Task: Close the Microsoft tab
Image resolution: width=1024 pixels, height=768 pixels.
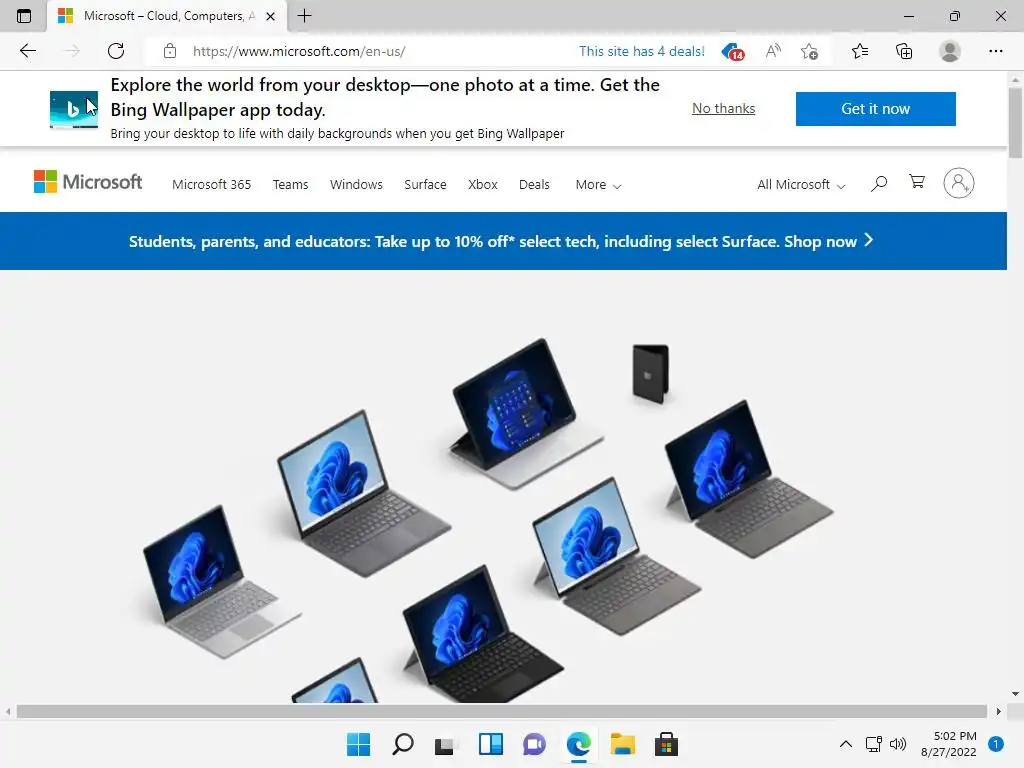Action: click(270, 16)
